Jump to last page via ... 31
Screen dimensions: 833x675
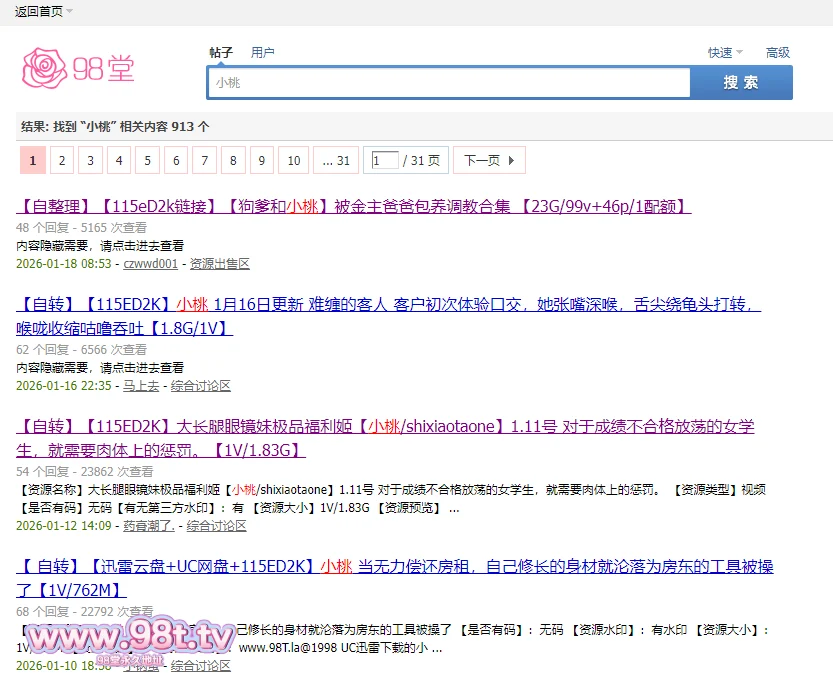(x=335, y=160)
